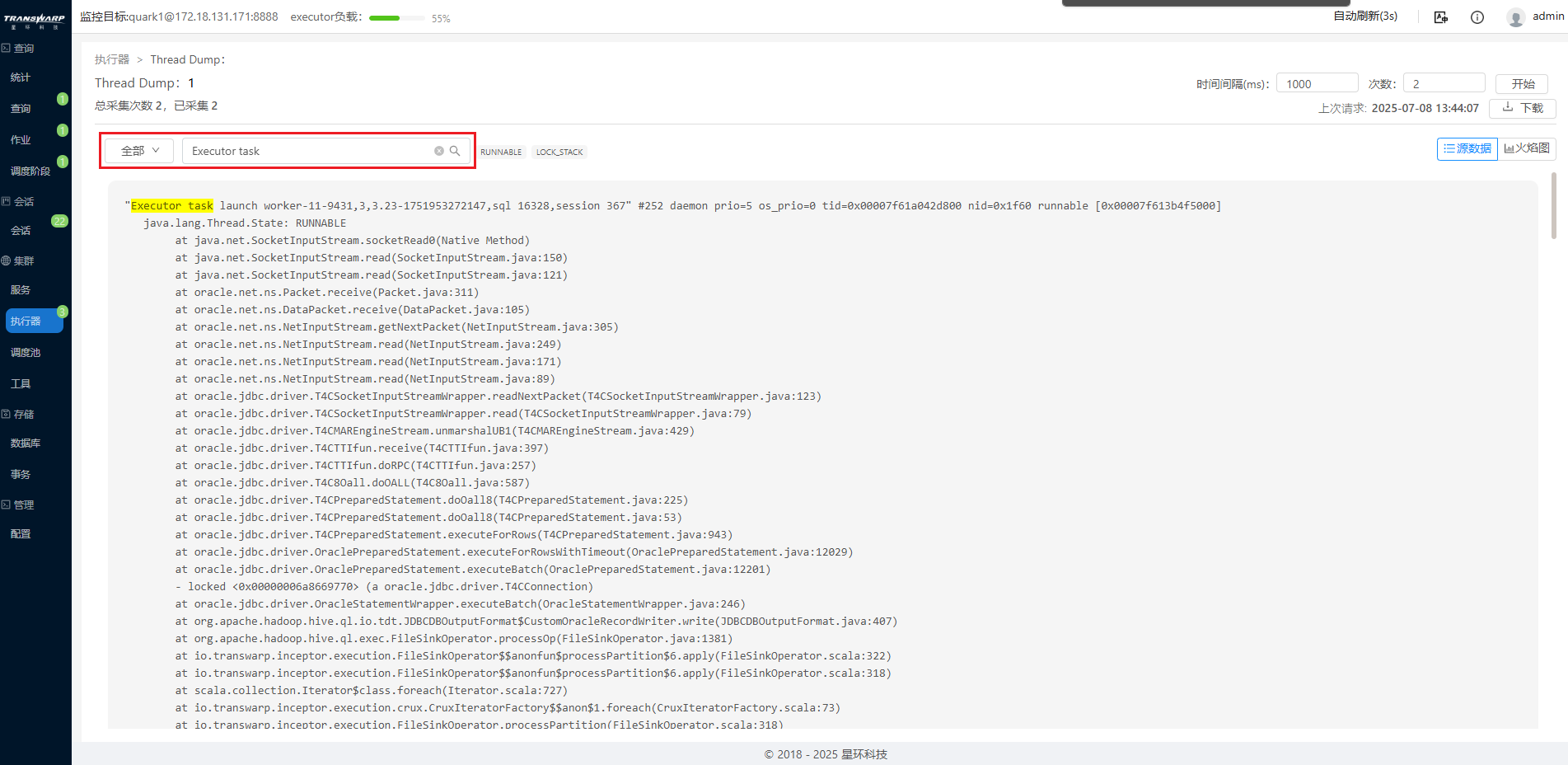Click the Transwarp logo
Screen dimensions: 1568x765
[35, 20]
